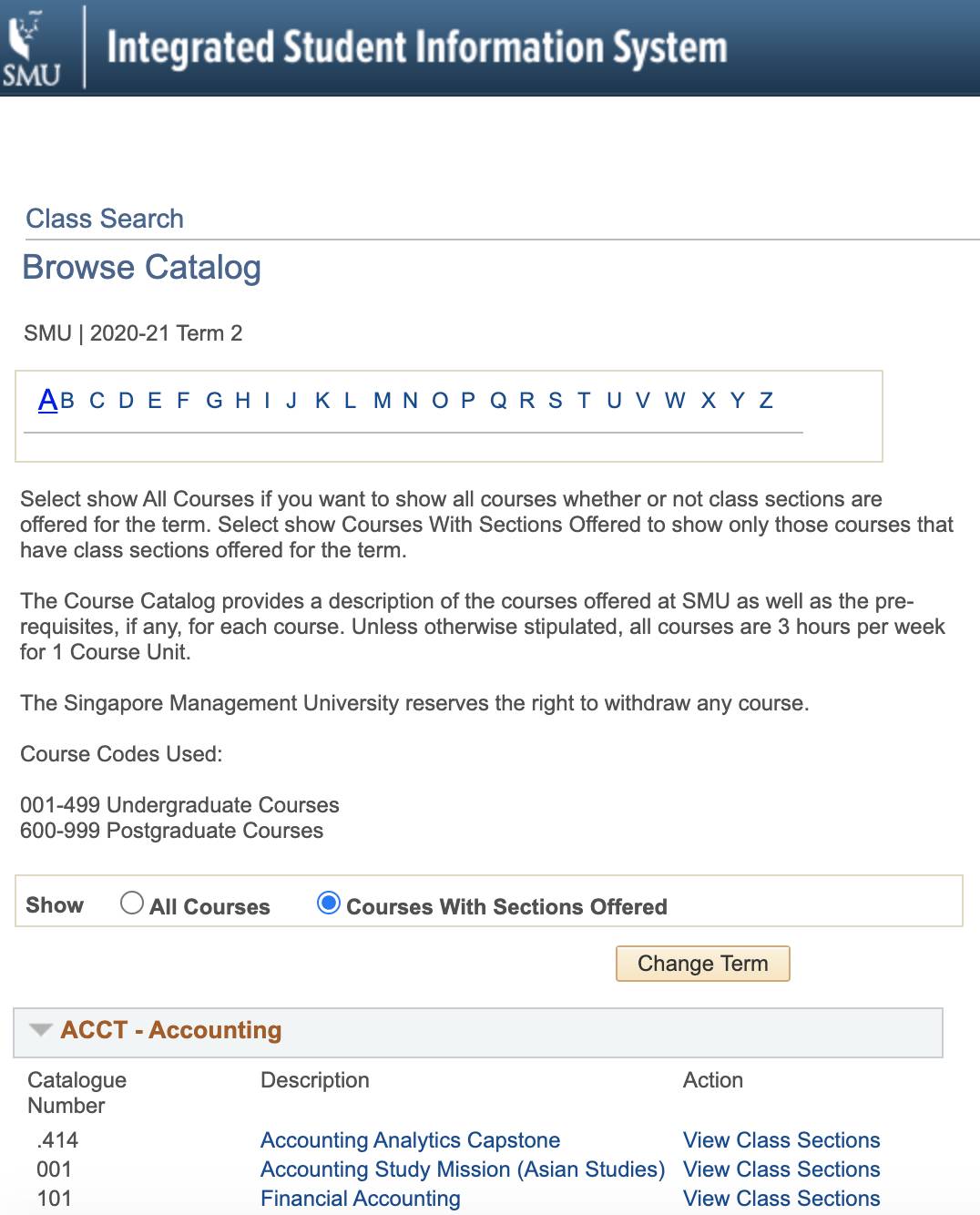View Class Sections for Accounting Analytics Capstone
This screenshot has width=980, height=1215.
coord(781,1140)
